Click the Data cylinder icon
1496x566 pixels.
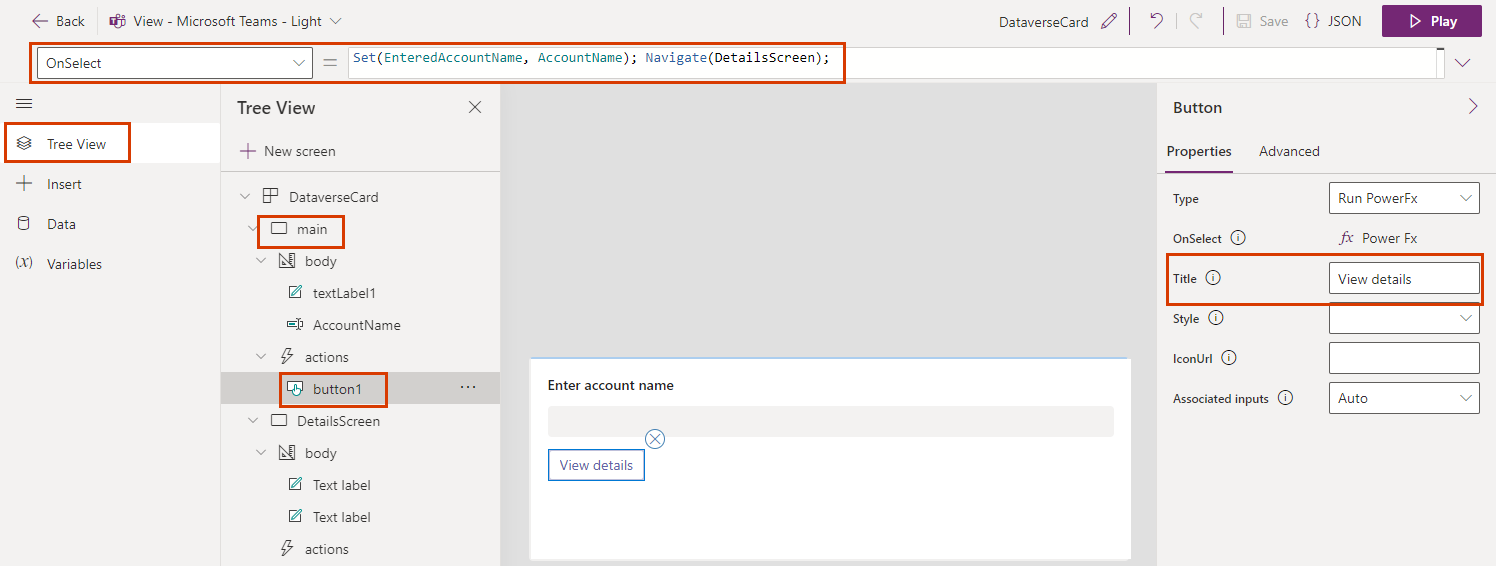click(24, 224)
